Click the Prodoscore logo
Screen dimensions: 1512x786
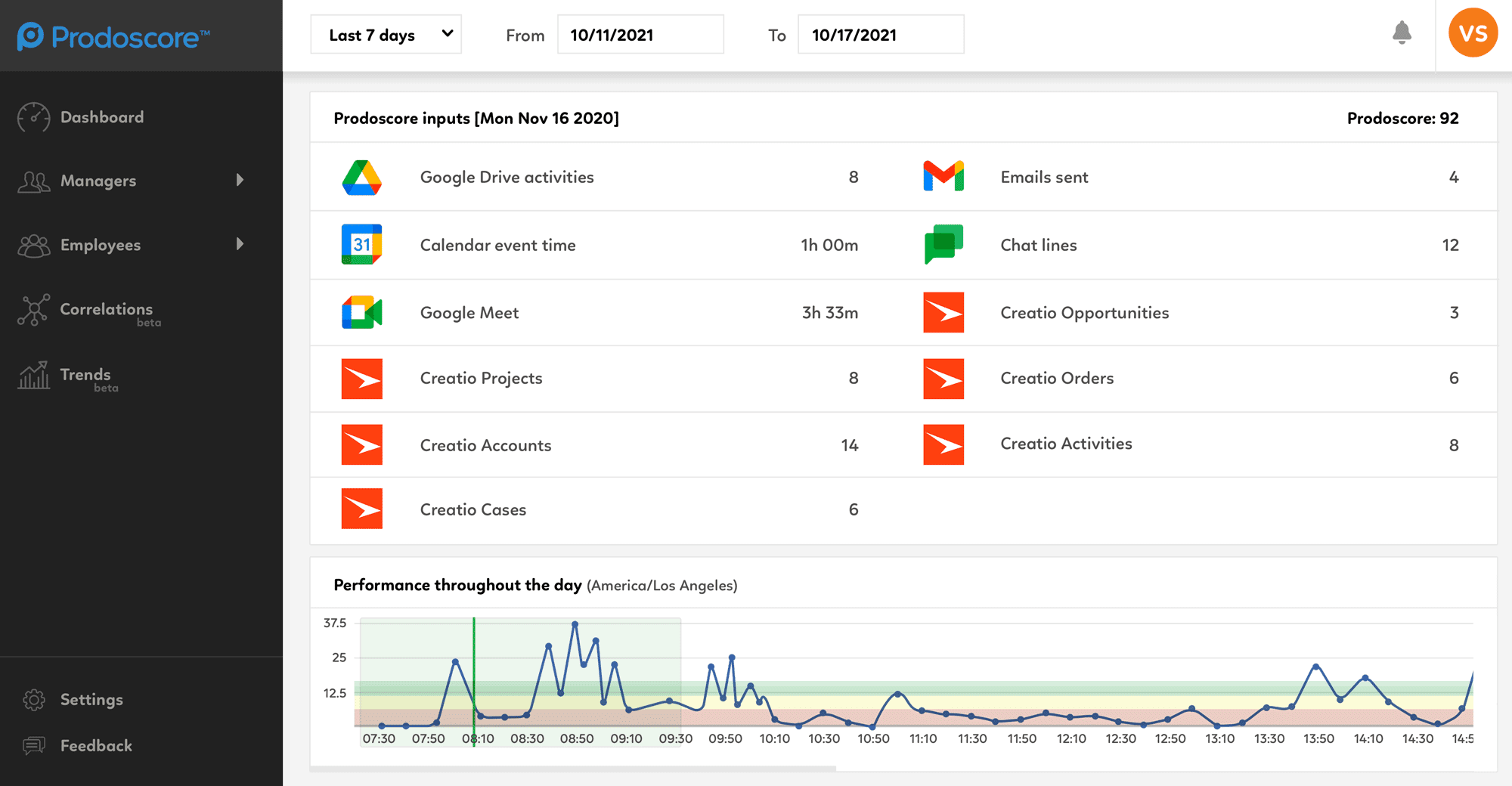tap(113, 36)
